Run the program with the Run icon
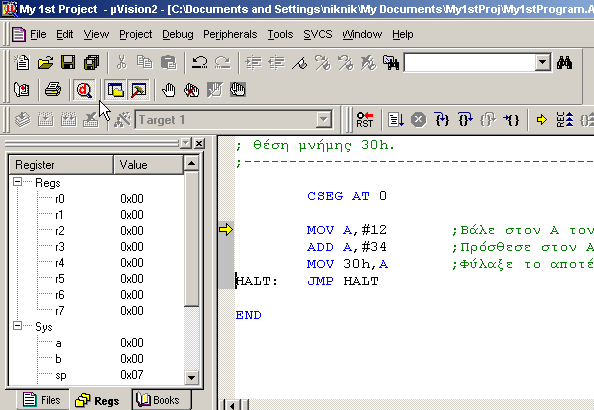Viewport: 594px width, 410px height. coord(396,120)
